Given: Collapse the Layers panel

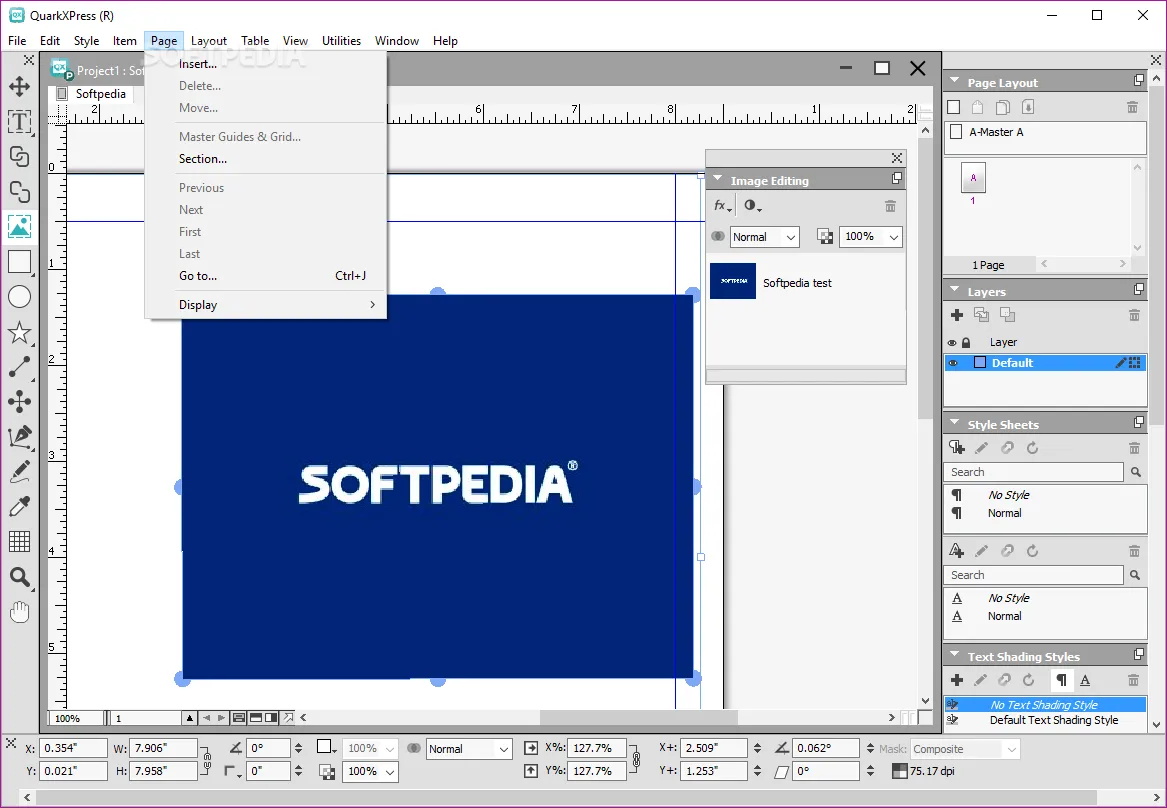Looking at the screenshot, I should pyautogui.click(x=954, y=290).
